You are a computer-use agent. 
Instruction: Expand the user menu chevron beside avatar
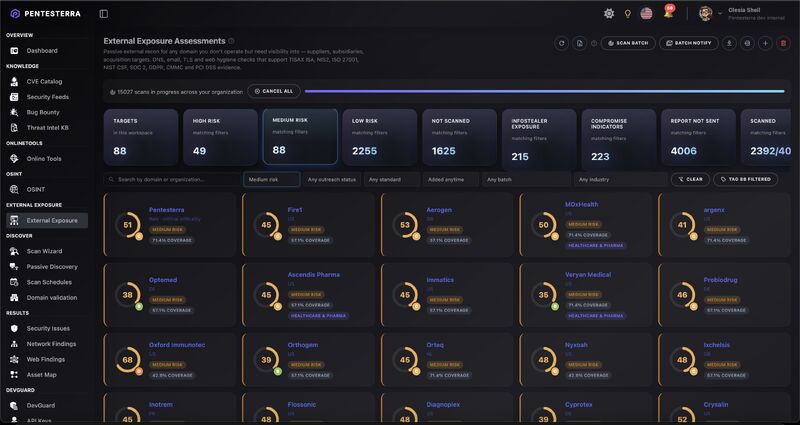point(720,14)
